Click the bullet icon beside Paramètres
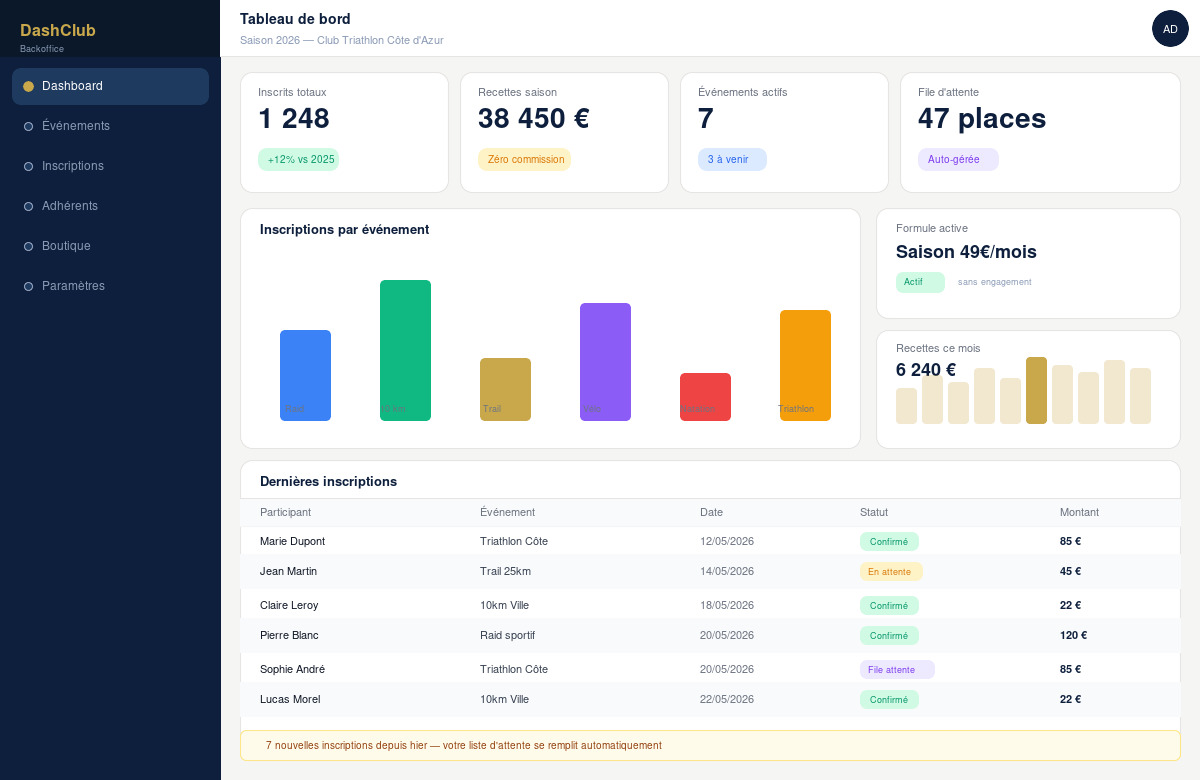 [x=28, y=286]
